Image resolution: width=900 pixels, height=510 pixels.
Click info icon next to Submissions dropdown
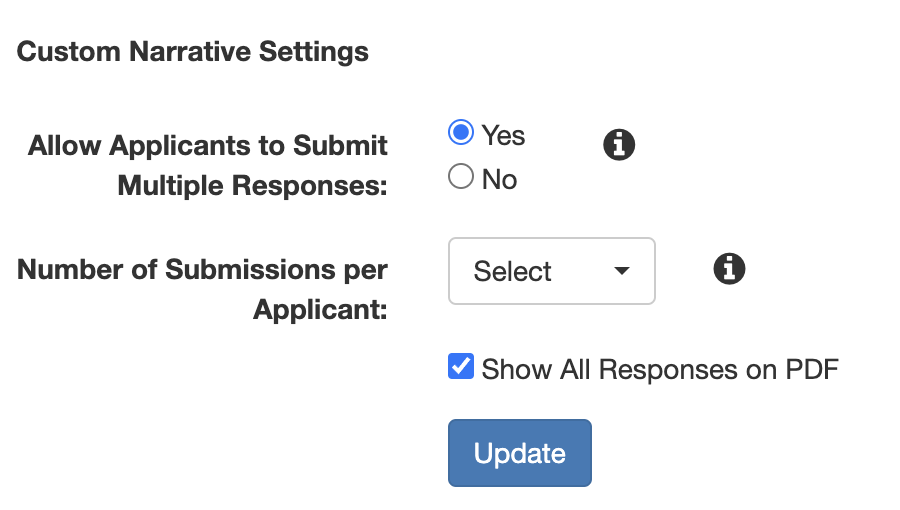[729, 268]
